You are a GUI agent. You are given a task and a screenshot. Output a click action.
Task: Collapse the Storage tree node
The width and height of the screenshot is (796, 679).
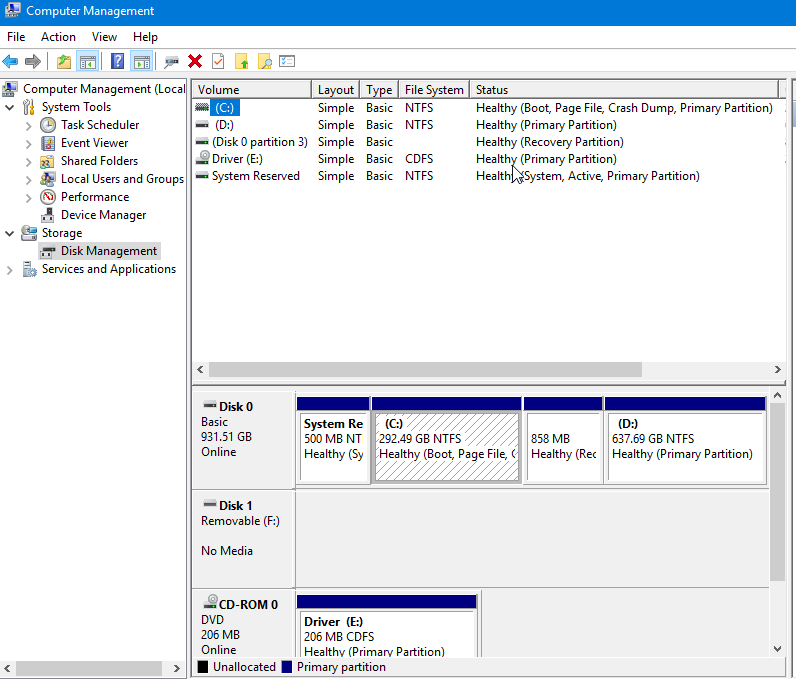[10, 233]
